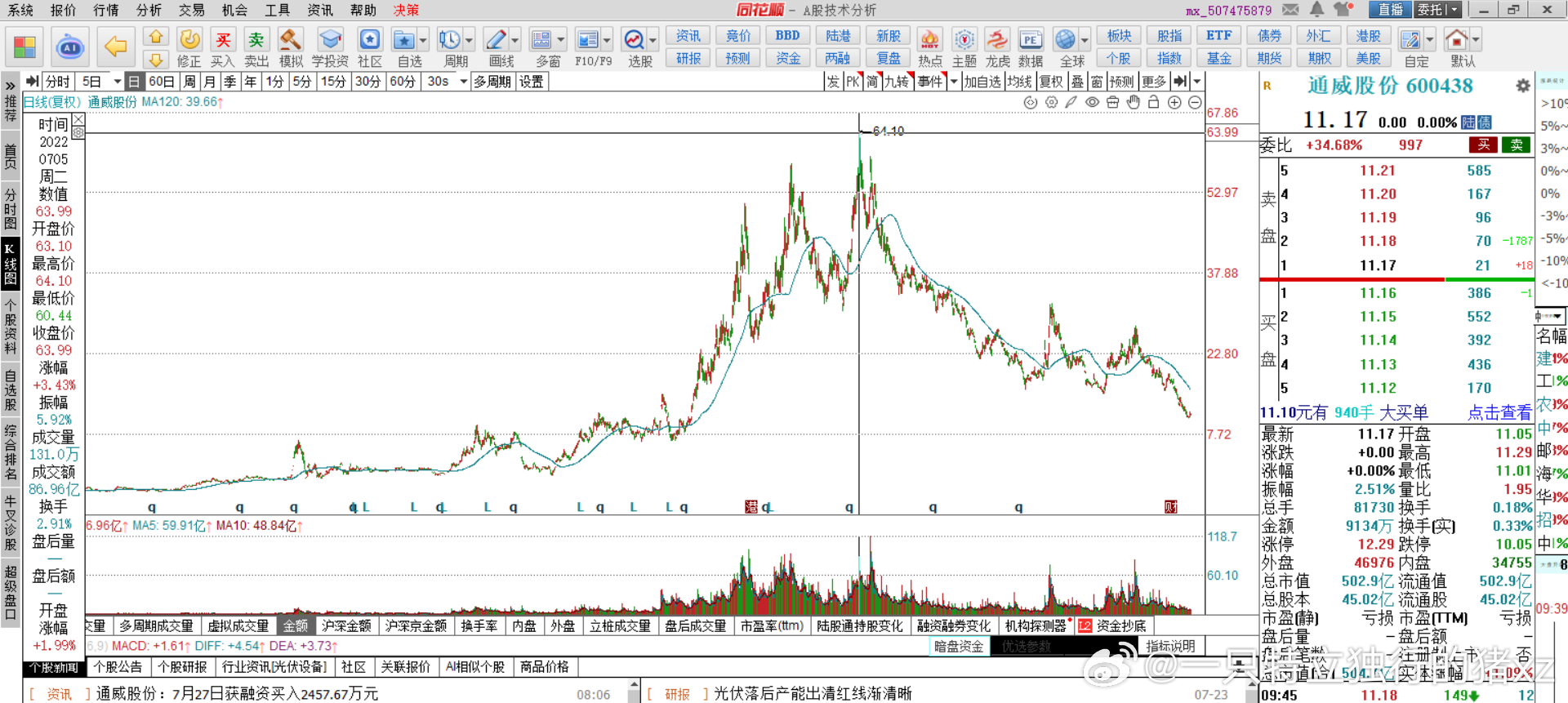Open the settings gear beside 通威股份 600438
This screenshot has width=1568, height=703.
tap(1523, 86)
